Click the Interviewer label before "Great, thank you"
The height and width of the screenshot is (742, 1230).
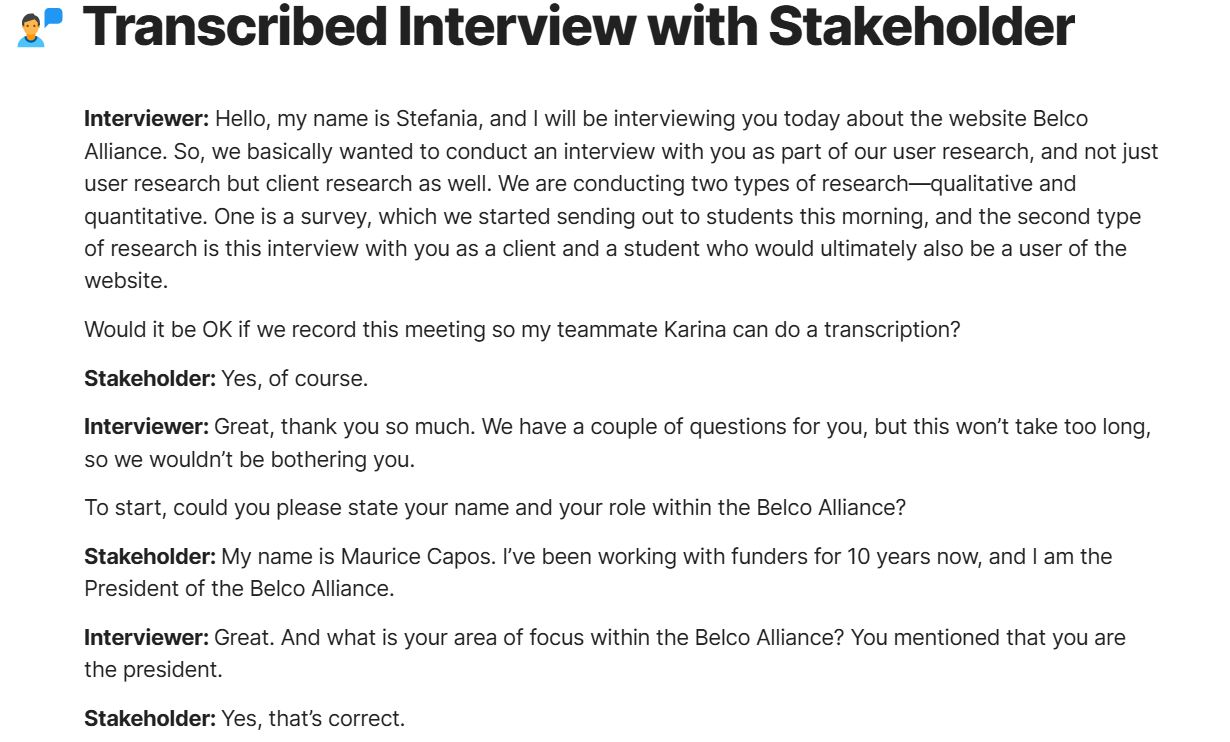point(146,427)
